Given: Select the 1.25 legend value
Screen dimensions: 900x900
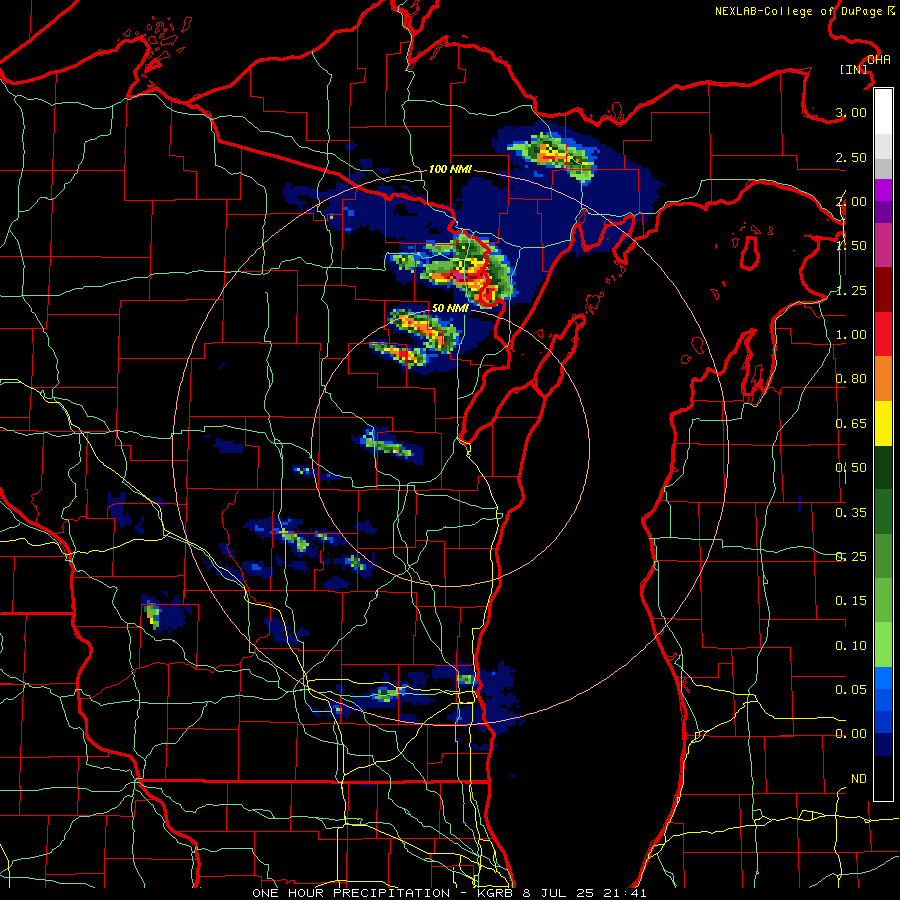Looking at the screenshot, I should (x=851, y=290).
